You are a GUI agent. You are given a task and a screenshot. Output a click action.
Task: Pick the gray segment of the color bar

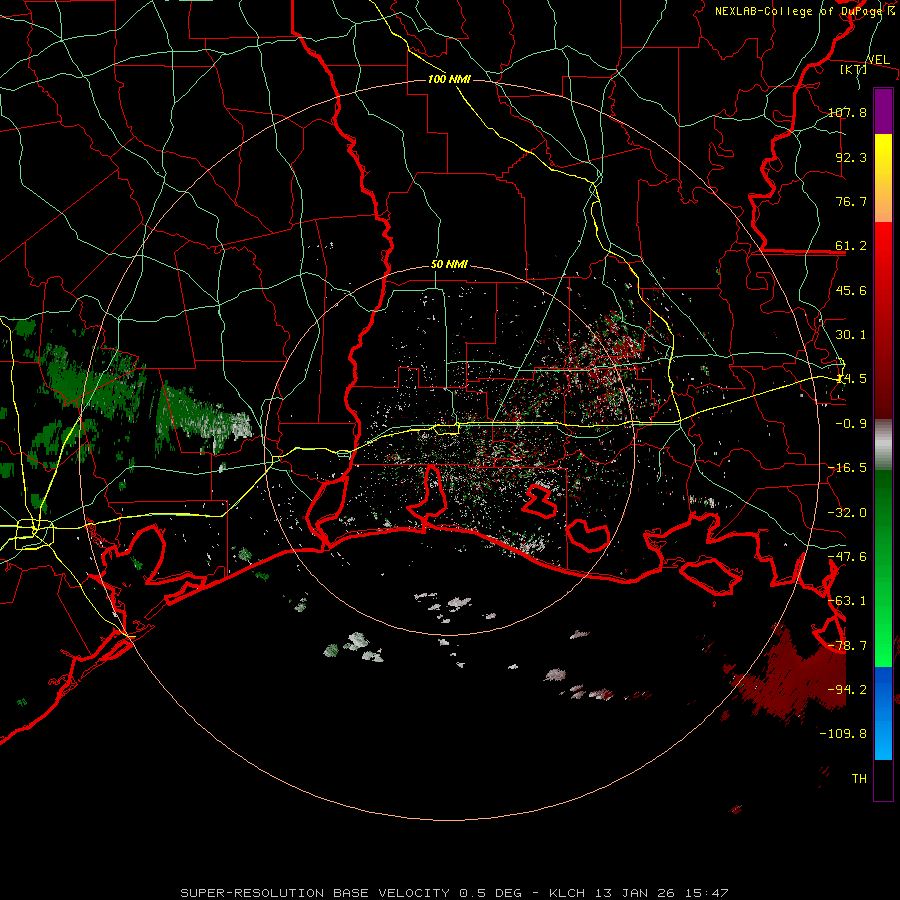[883, 445]
